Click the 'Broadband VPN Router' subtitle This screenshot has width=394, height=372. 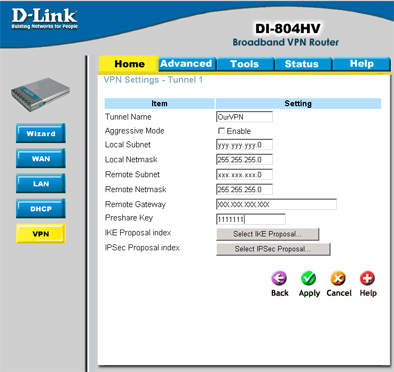(286, 42)
